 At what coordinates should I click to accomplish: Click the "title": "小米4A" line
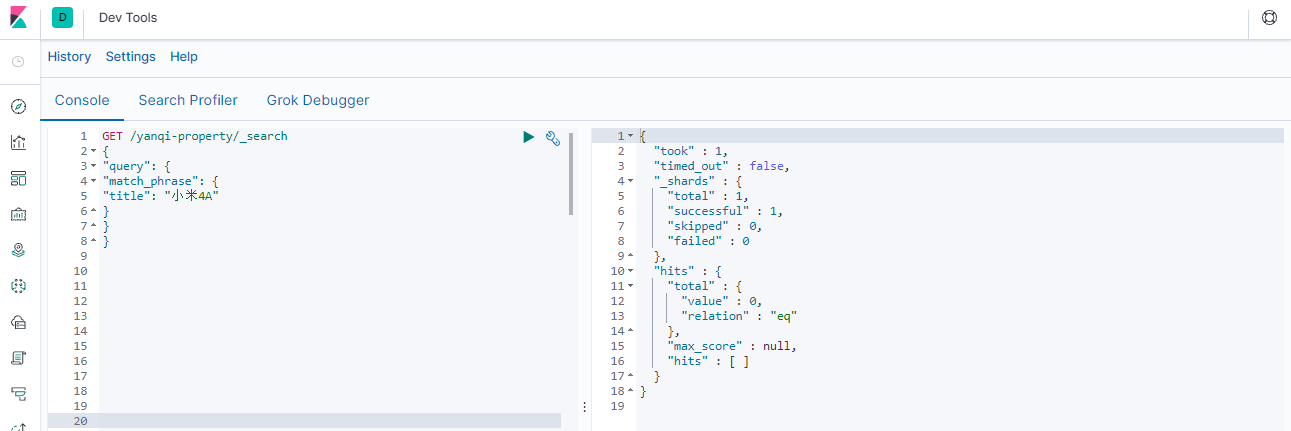tap(160, 196)
